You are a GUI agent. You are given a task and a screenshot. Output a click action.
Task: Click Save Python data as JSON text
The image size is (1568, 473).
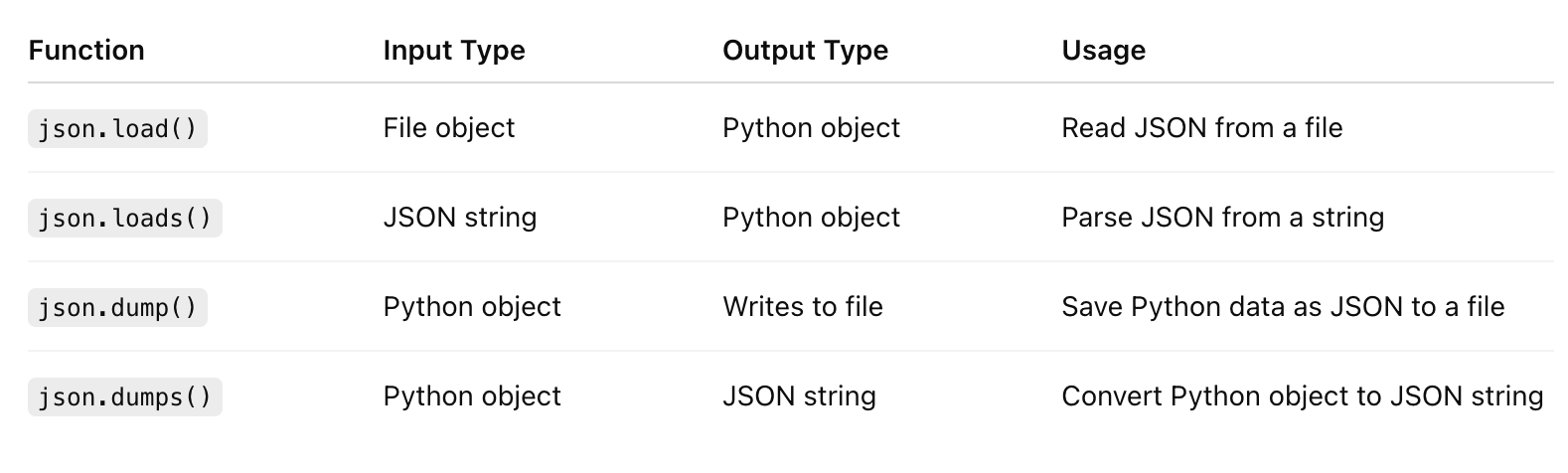(x=1282, y=307)
